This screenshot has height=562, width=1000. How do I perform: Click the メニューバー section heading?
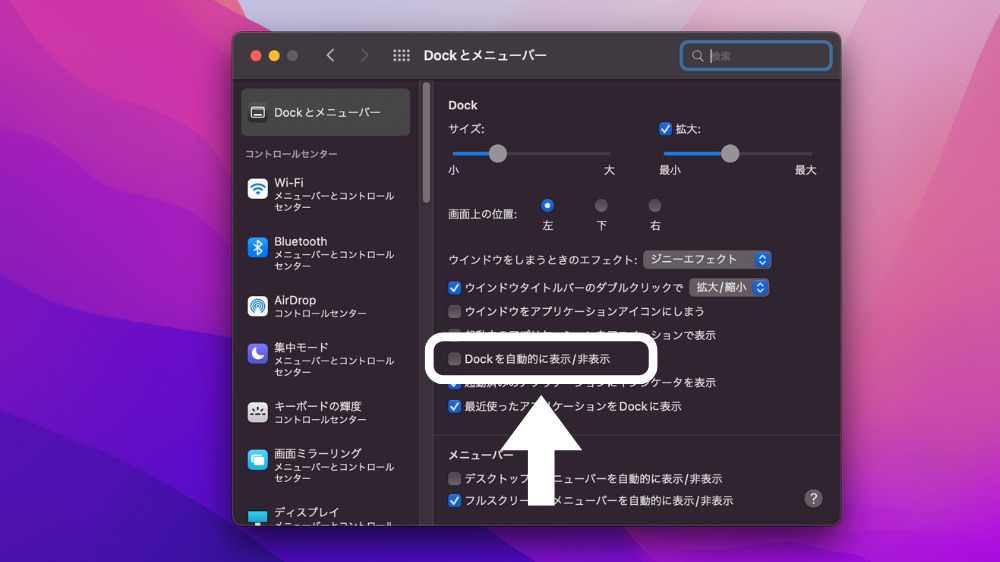tap(480, 455)
